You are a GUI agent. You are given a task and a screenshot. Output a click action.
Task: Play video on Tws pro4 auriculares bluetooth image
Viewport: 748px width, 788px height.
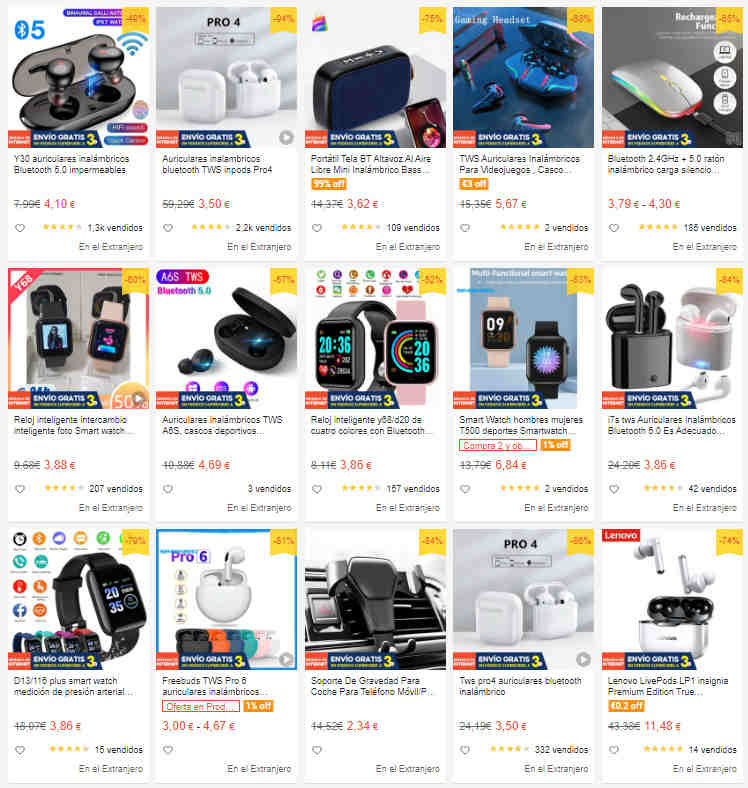583,659
